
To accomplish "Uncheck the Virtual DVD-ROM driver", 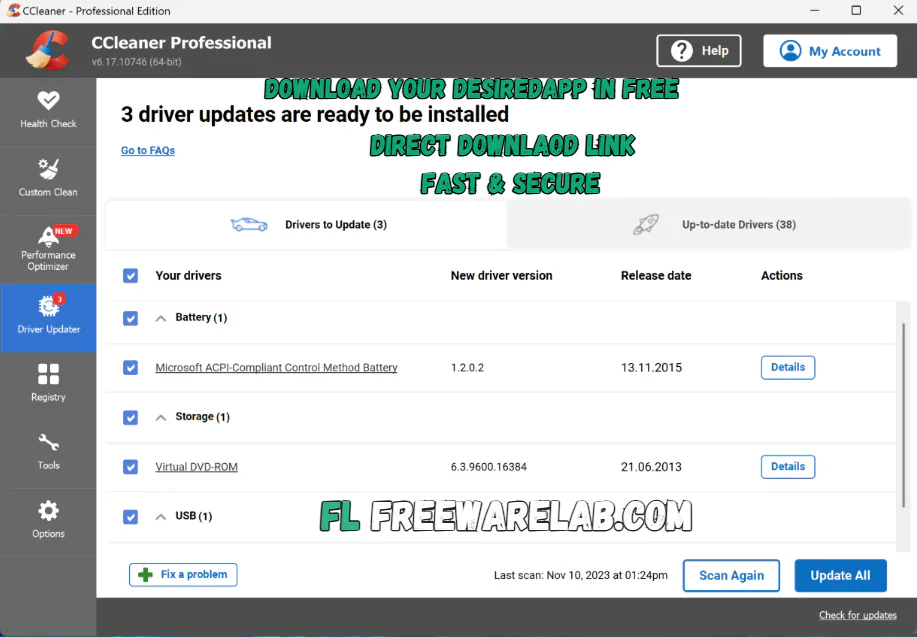I will (130, 466).
